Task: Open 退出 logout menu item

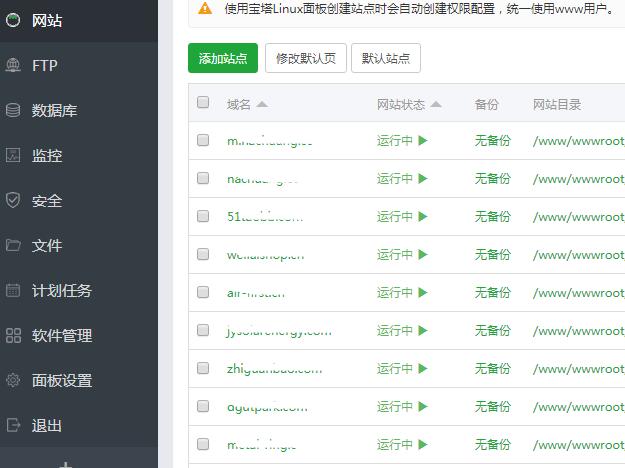Action: (x=47, y=426)
